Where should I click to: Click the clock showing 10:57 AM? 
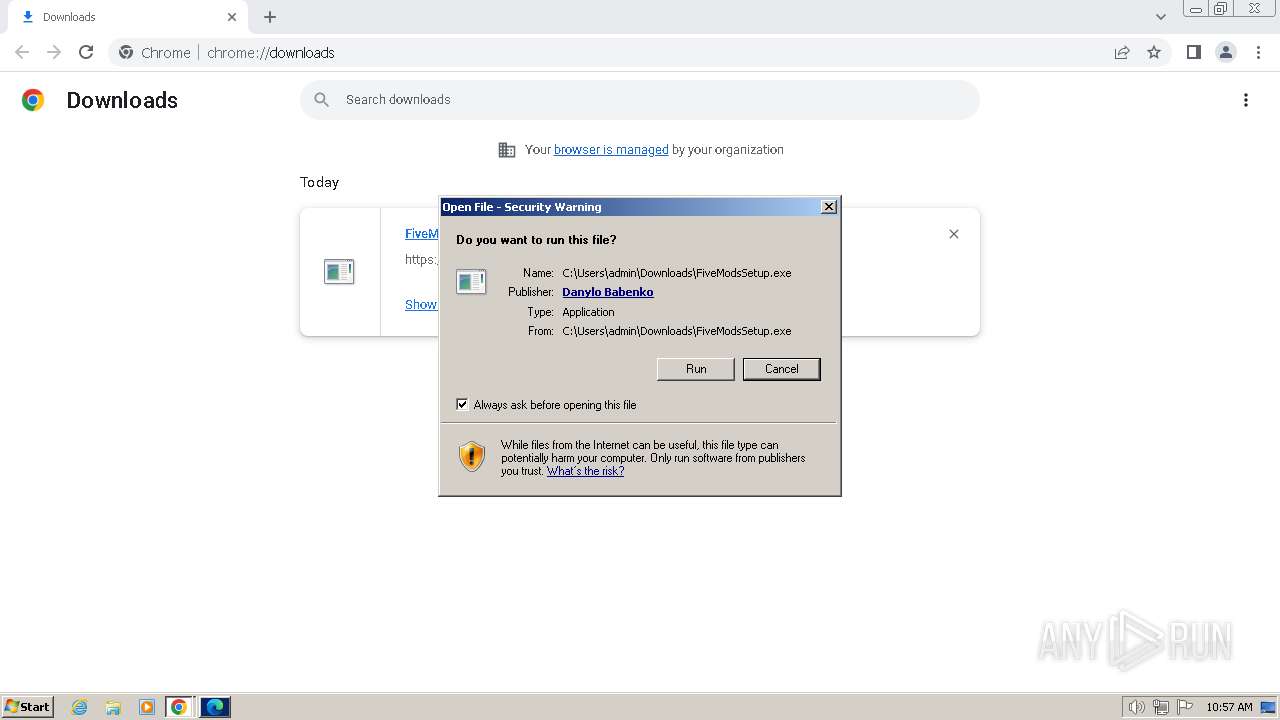1229,707
